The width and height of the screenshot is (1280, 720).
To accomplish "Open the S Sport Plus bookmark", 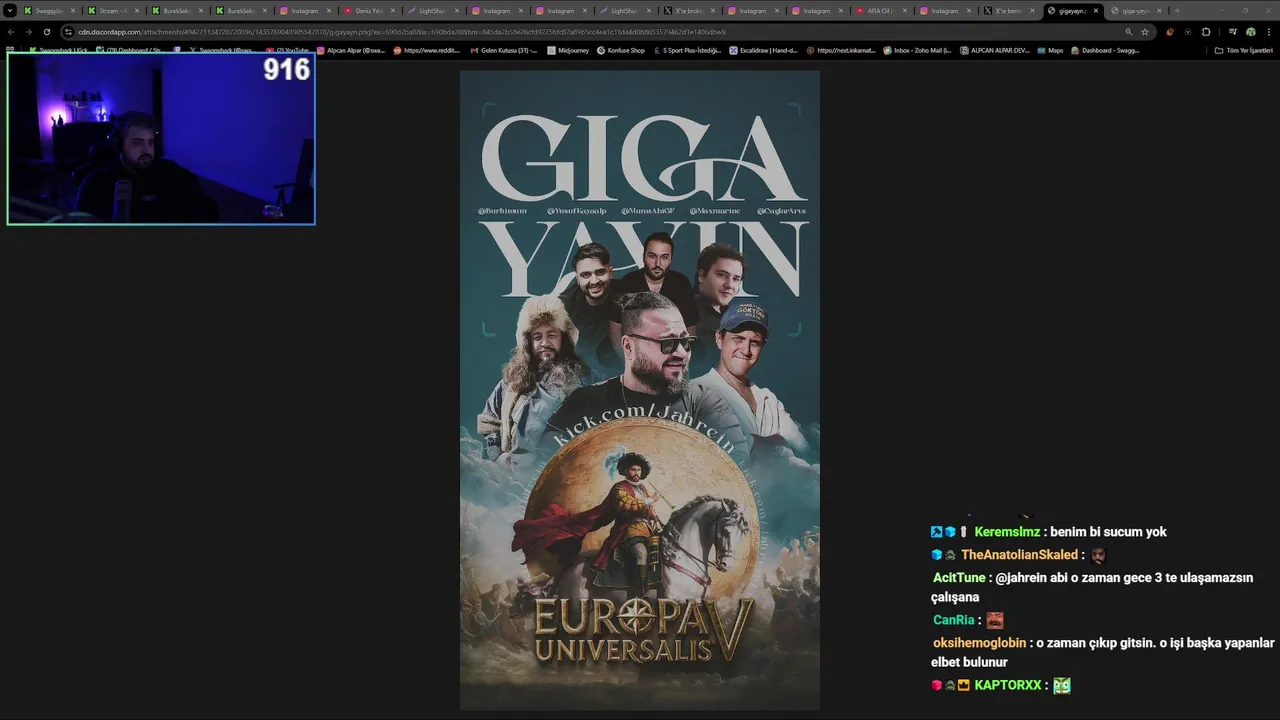I will [x=687, y=50].
